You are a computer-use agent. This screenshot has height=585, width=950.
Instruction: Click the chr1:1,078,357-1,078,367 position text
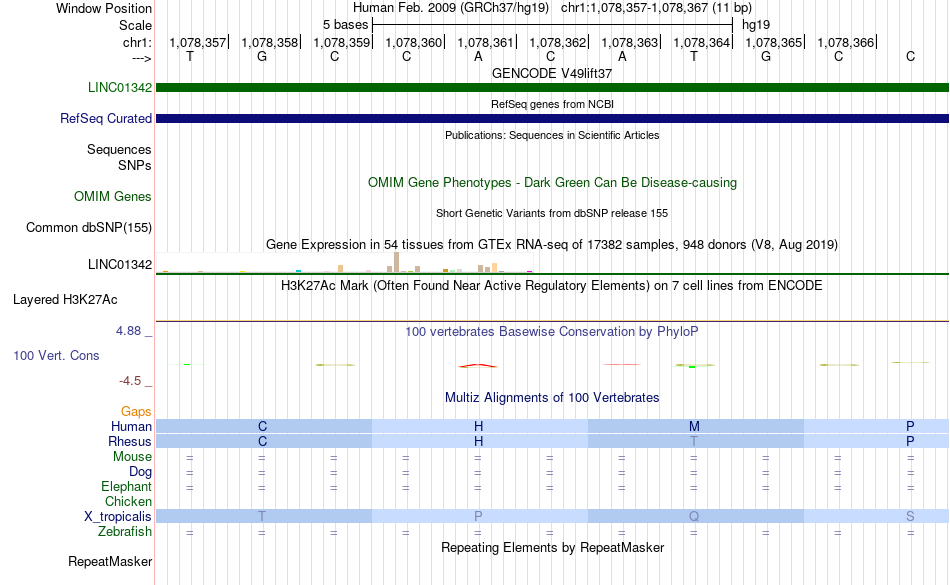click(656, 8)
